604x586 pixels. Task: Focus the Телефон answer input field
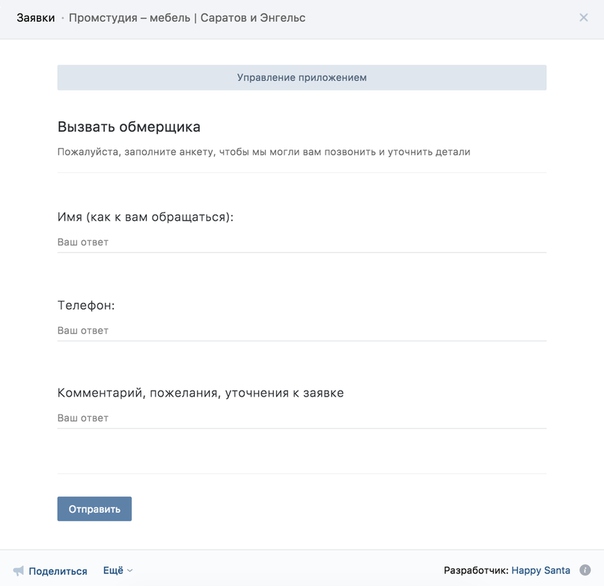coord(302,331)
